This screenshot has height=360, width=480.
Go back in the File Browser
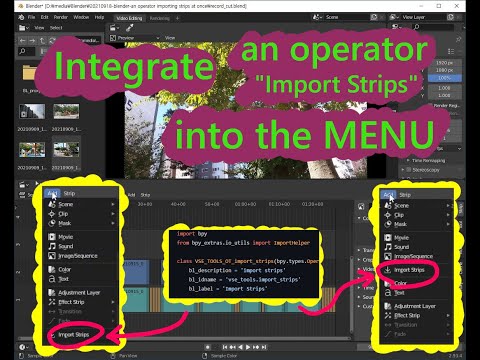[22, 41]
